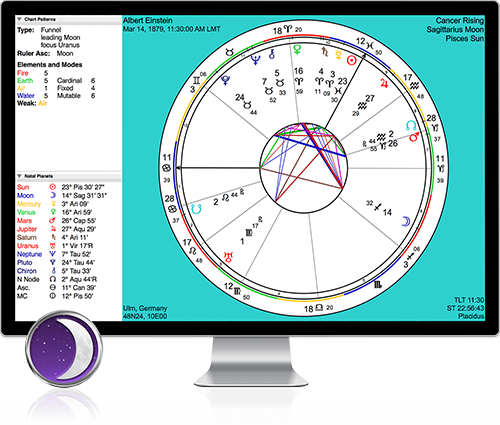Click the red Jupiter glyph in the chart
Screen dimensions: 500x425
(x=384, y=83)
